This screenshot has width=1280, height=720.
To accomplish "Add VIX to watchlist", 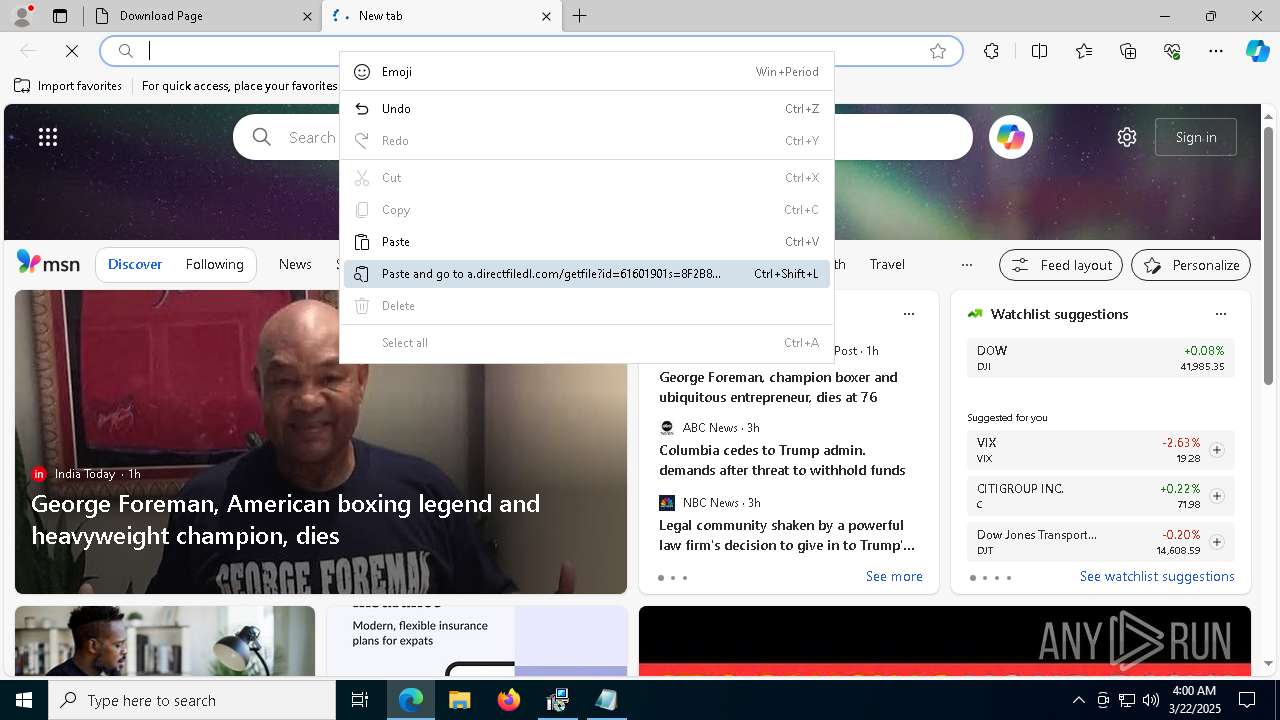I will click(x=1217, y=450).
